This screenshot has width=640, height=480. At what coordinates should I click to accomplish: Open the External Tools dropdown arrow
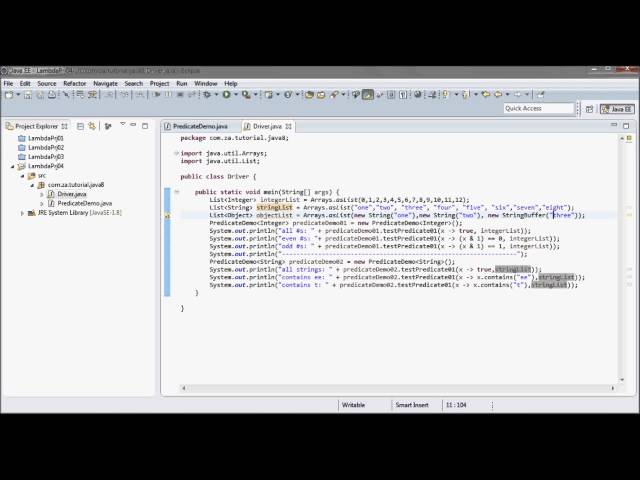(256, 95)
